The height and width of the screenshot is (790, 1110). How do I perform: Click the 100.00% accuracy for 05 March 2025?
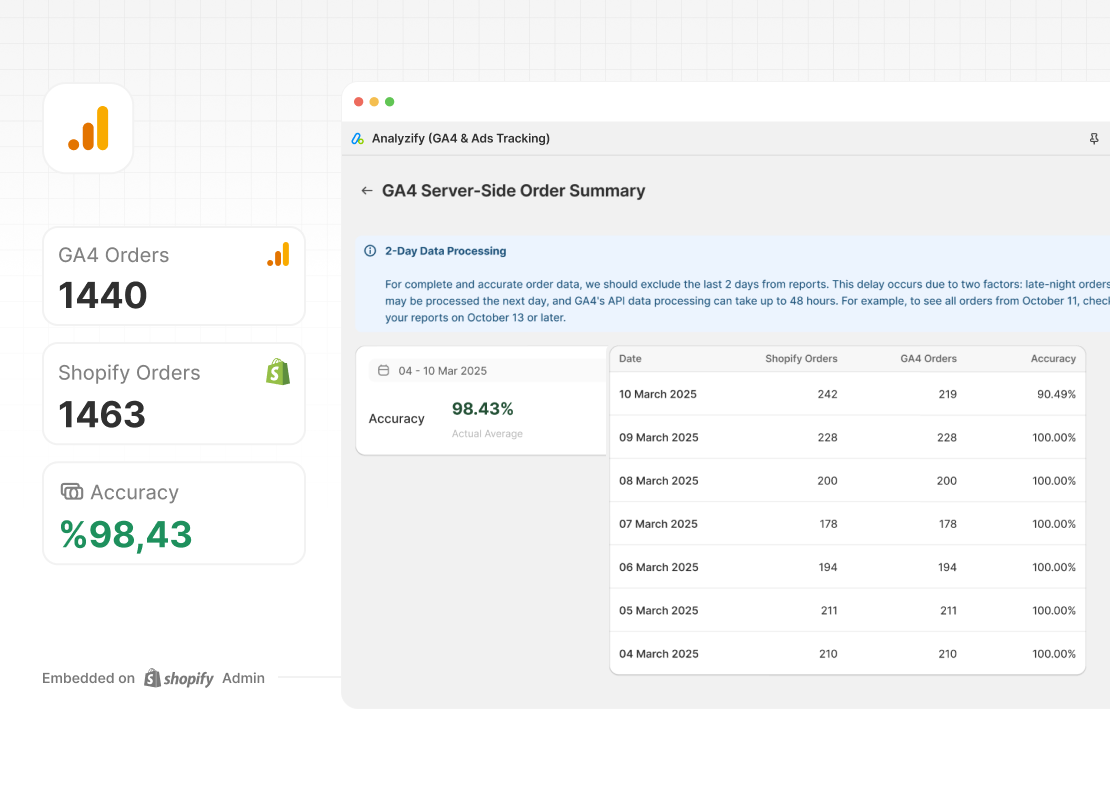click(x=1054, y=610)
